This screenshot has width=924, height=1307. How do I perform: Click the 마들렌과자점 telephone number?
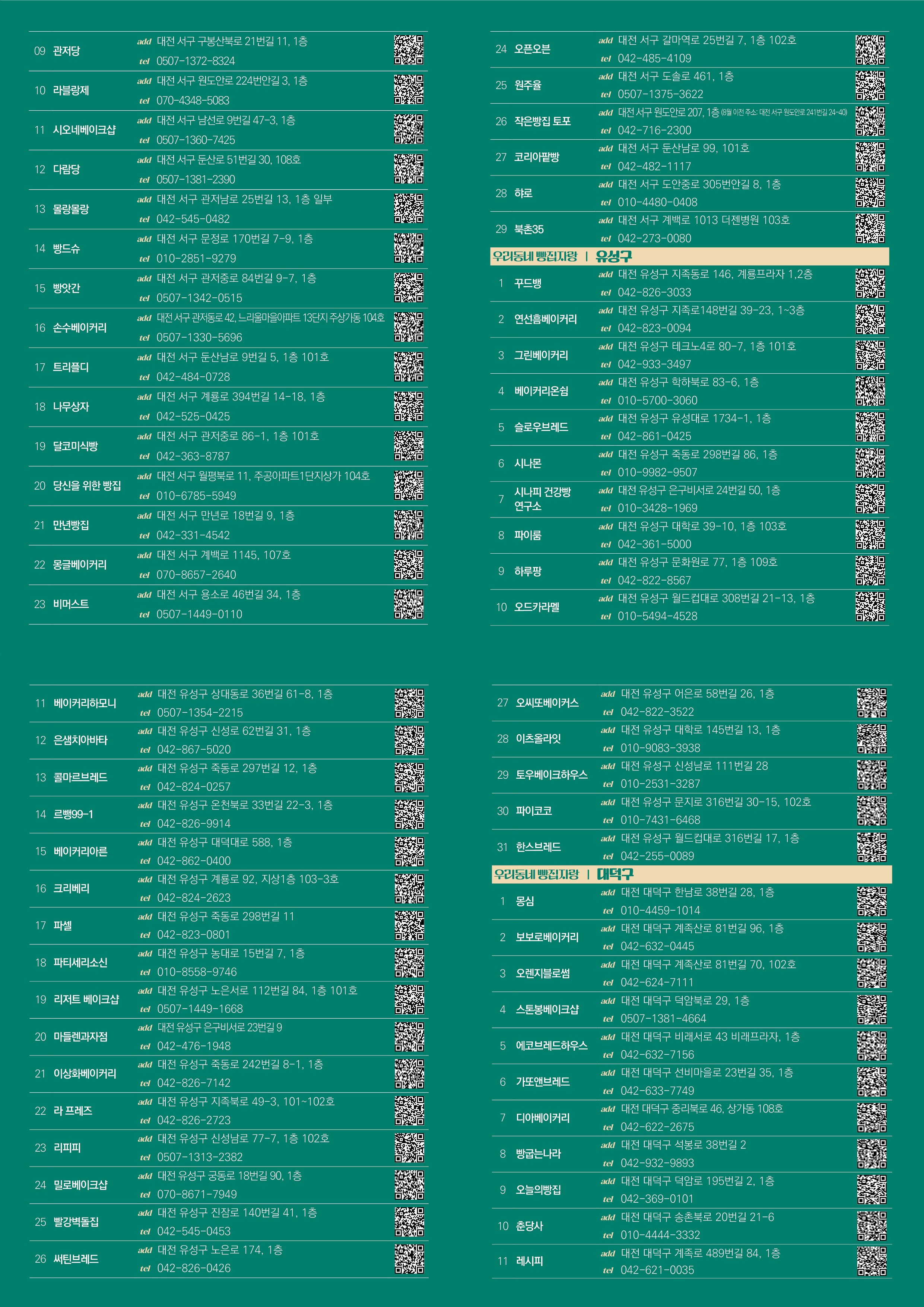pyautogui.click(x=193, y=1046)
